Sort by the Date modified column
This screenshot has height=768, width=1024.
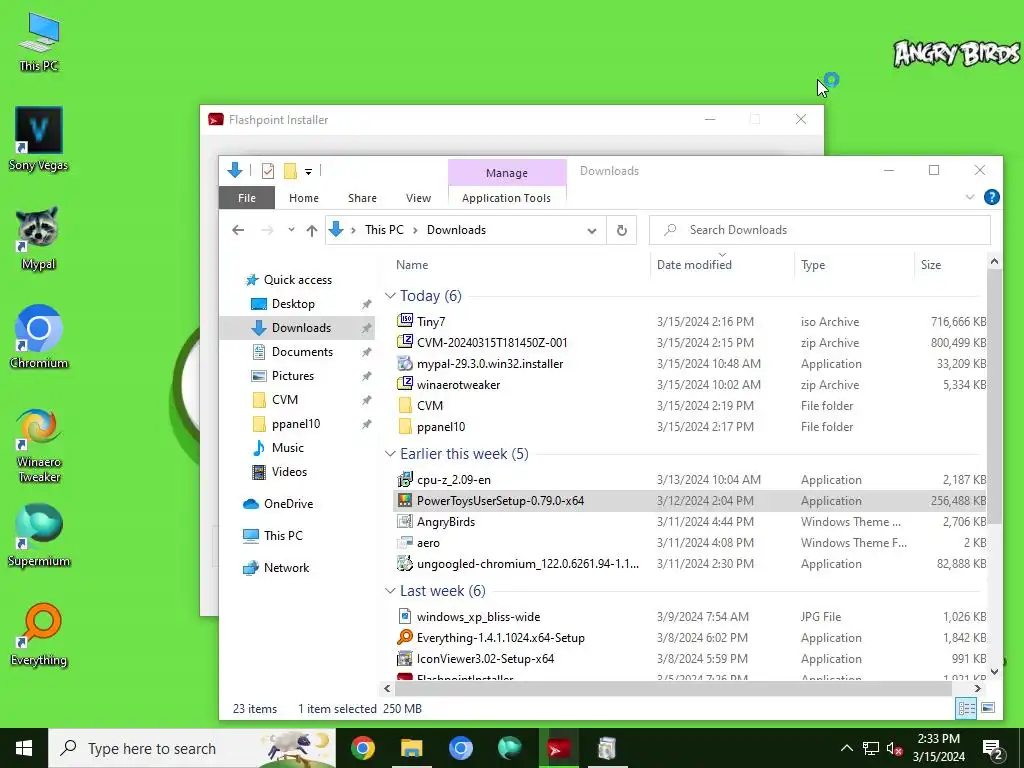pos(694,265)
